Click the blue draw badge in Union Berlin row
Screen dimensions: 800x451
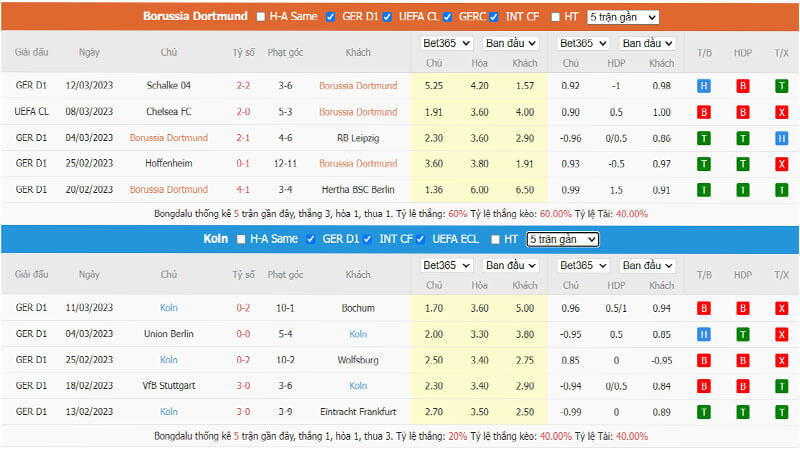point(704,334)
